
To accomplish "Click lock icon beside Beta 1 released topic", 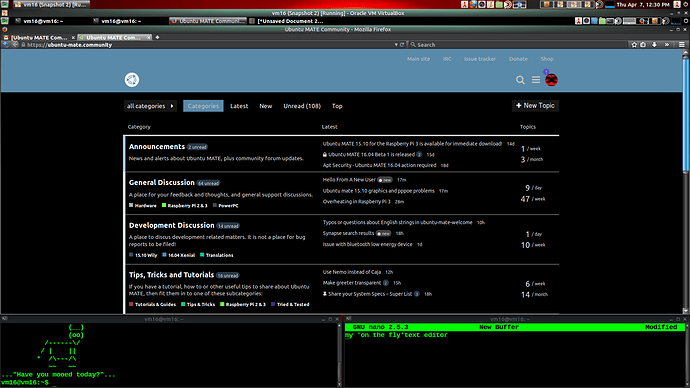I will 325,154.
